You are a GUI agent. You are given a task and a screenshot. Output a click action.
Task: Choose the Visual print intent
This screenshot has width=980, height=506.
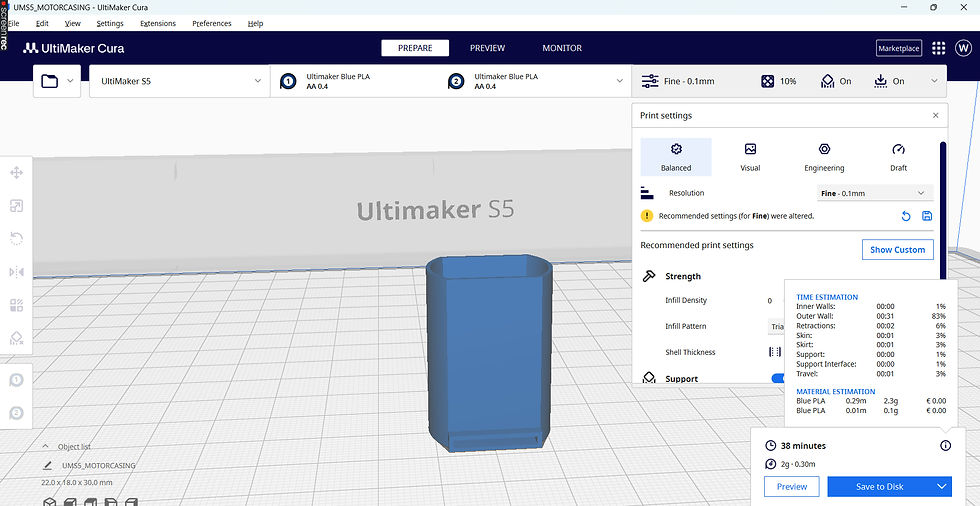[750, 157]
